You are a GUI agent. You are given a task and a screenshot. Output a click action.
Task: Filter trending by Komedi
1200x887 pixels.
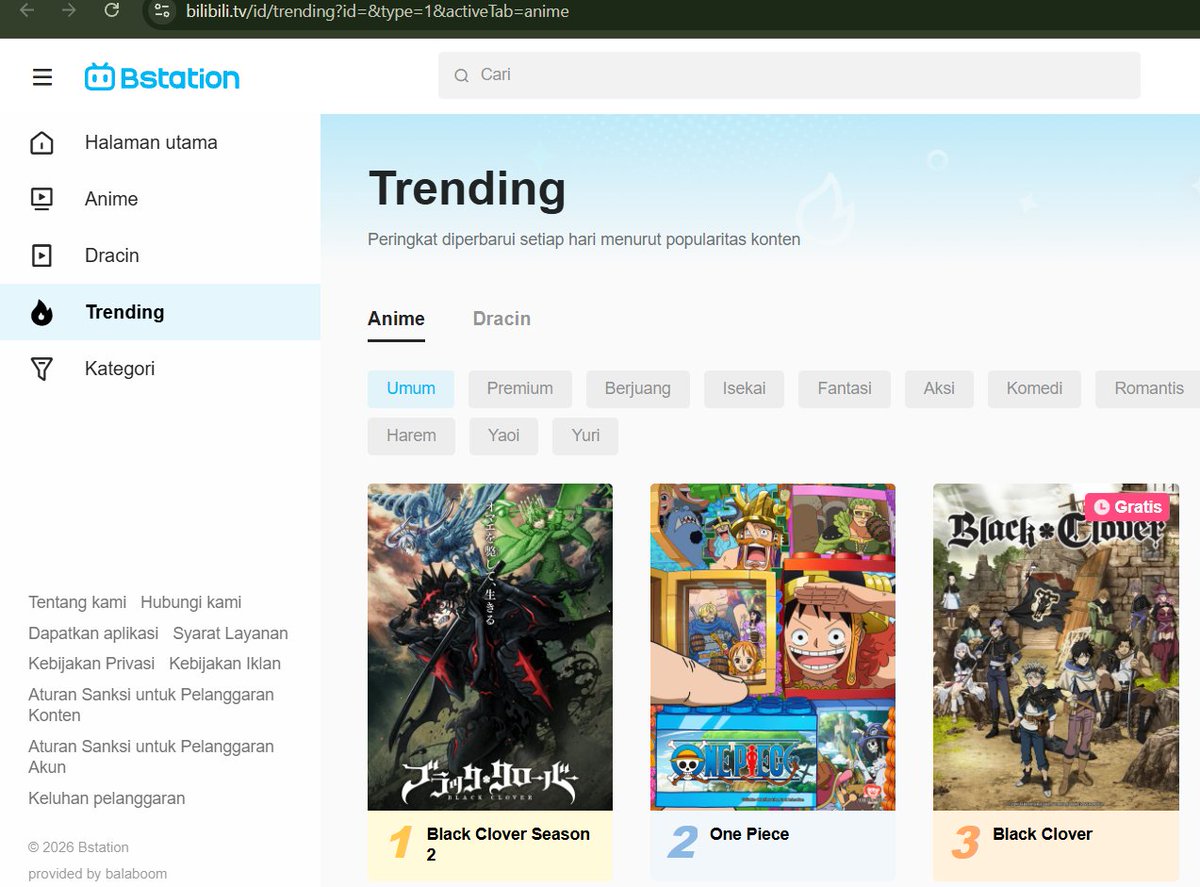(1034, 389)
